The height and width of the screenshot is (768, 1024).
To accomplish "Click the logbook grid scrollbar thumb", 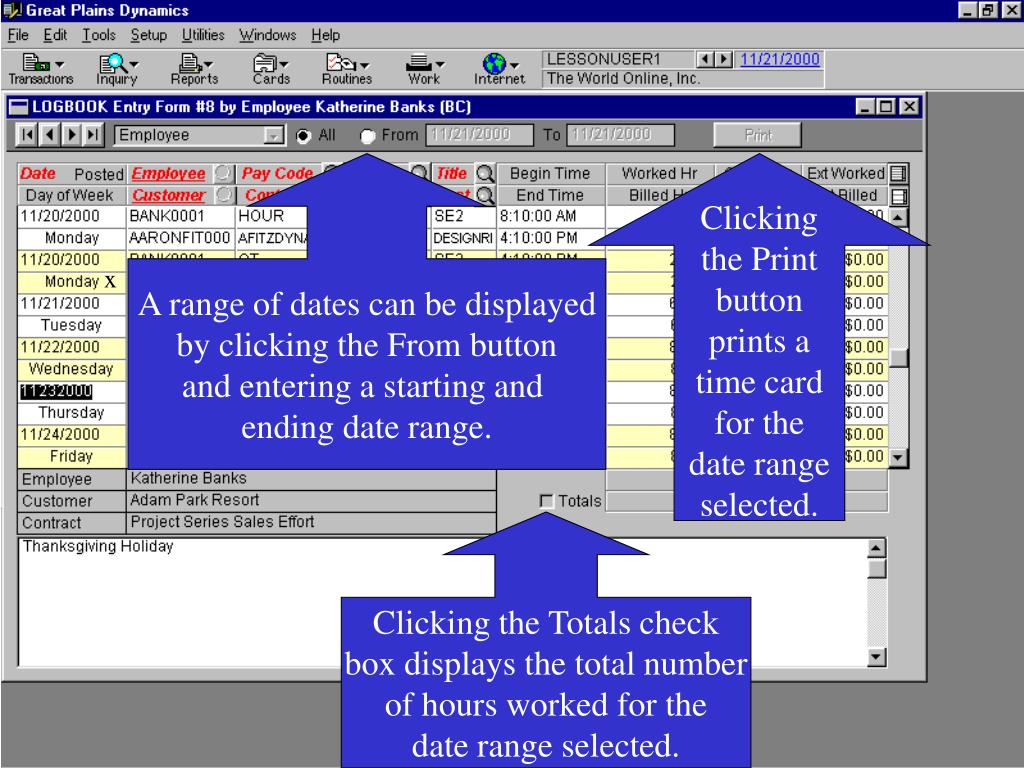I will point(899,358).
